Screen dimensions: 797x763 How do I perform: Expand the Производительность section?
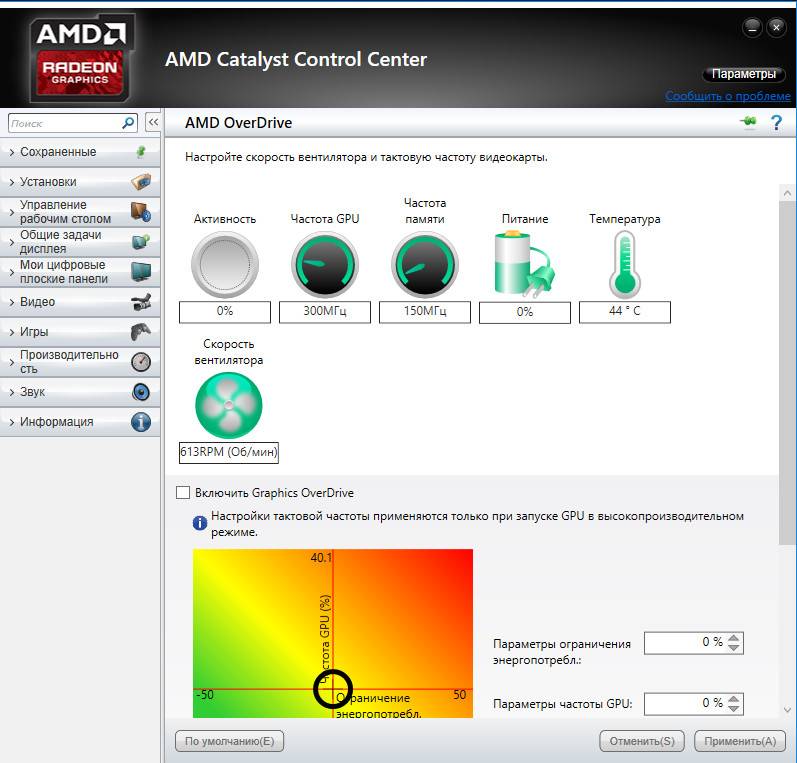pyautogui.click(x=12, y=362)
